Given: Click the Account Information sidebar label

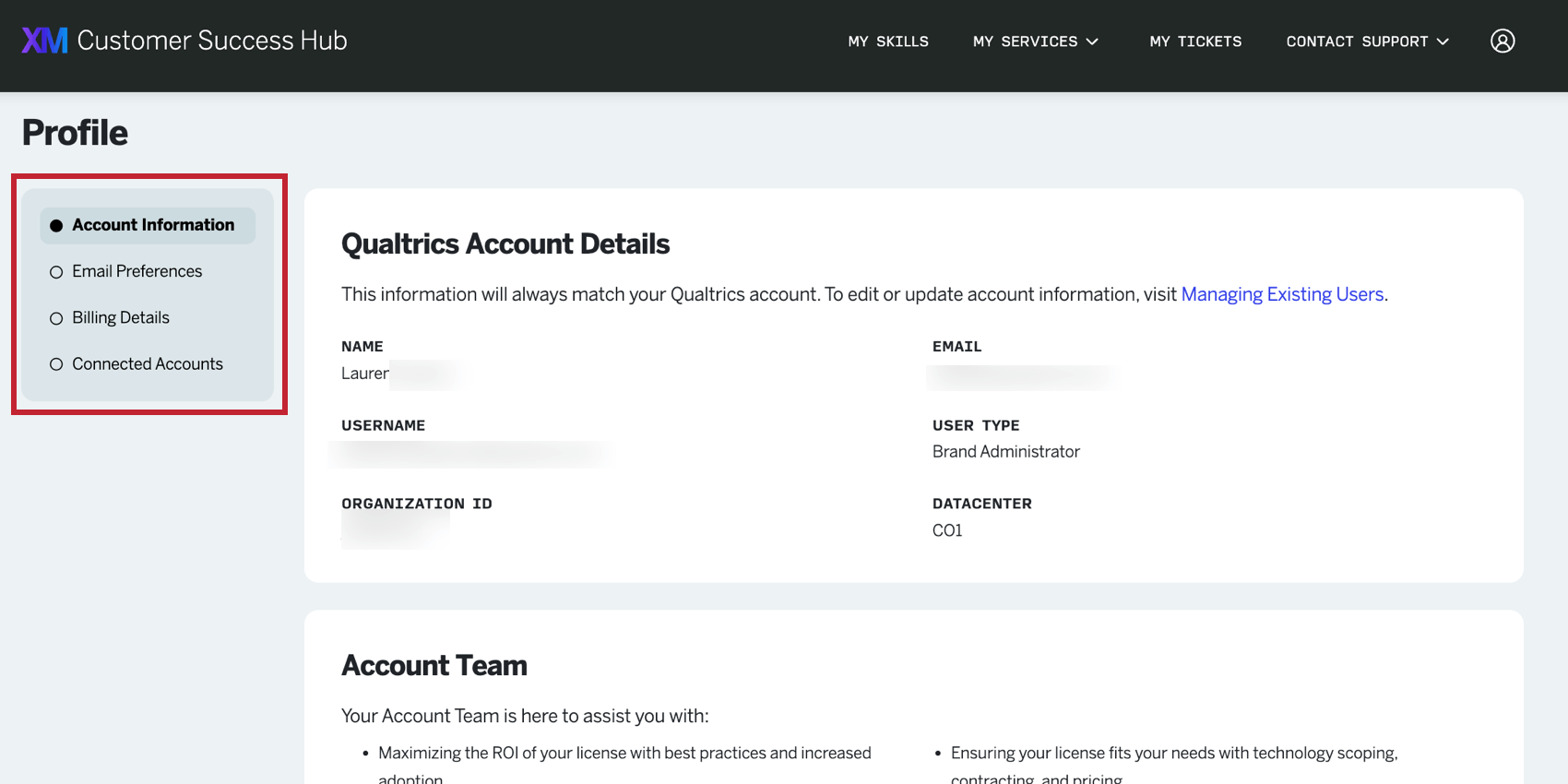Looking at the screenshot, I should tap(153, 225).
